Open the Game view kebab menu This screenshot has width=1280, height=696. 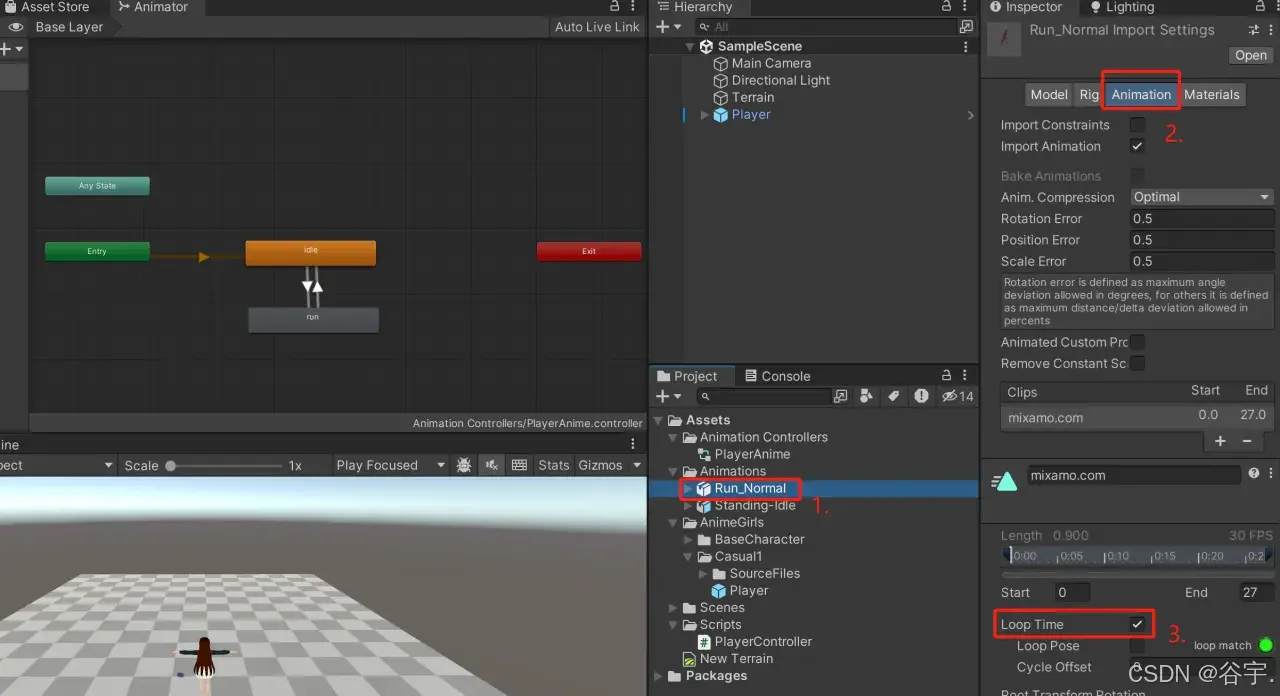coord(633,444)
